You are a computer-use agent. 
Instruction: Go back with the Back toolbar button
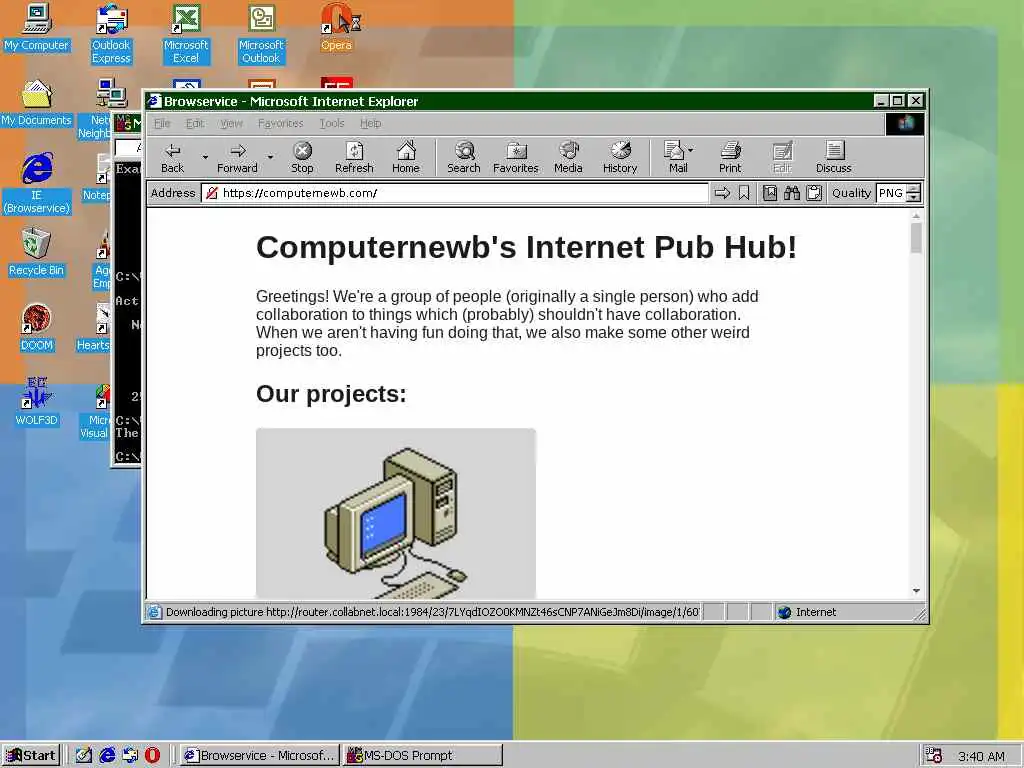click(172, 158)
